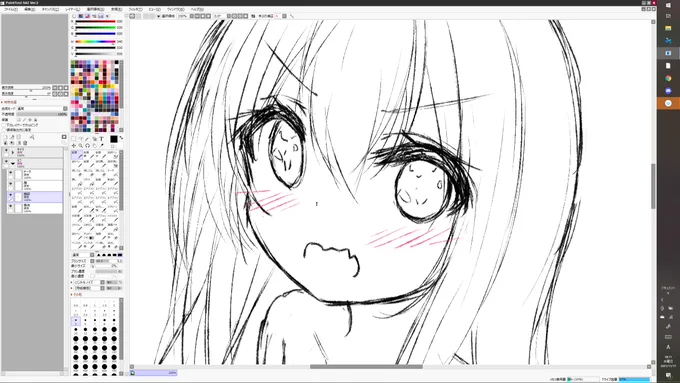
Task: Toggle the RGB slider panel icon
Action: [81, 16]
